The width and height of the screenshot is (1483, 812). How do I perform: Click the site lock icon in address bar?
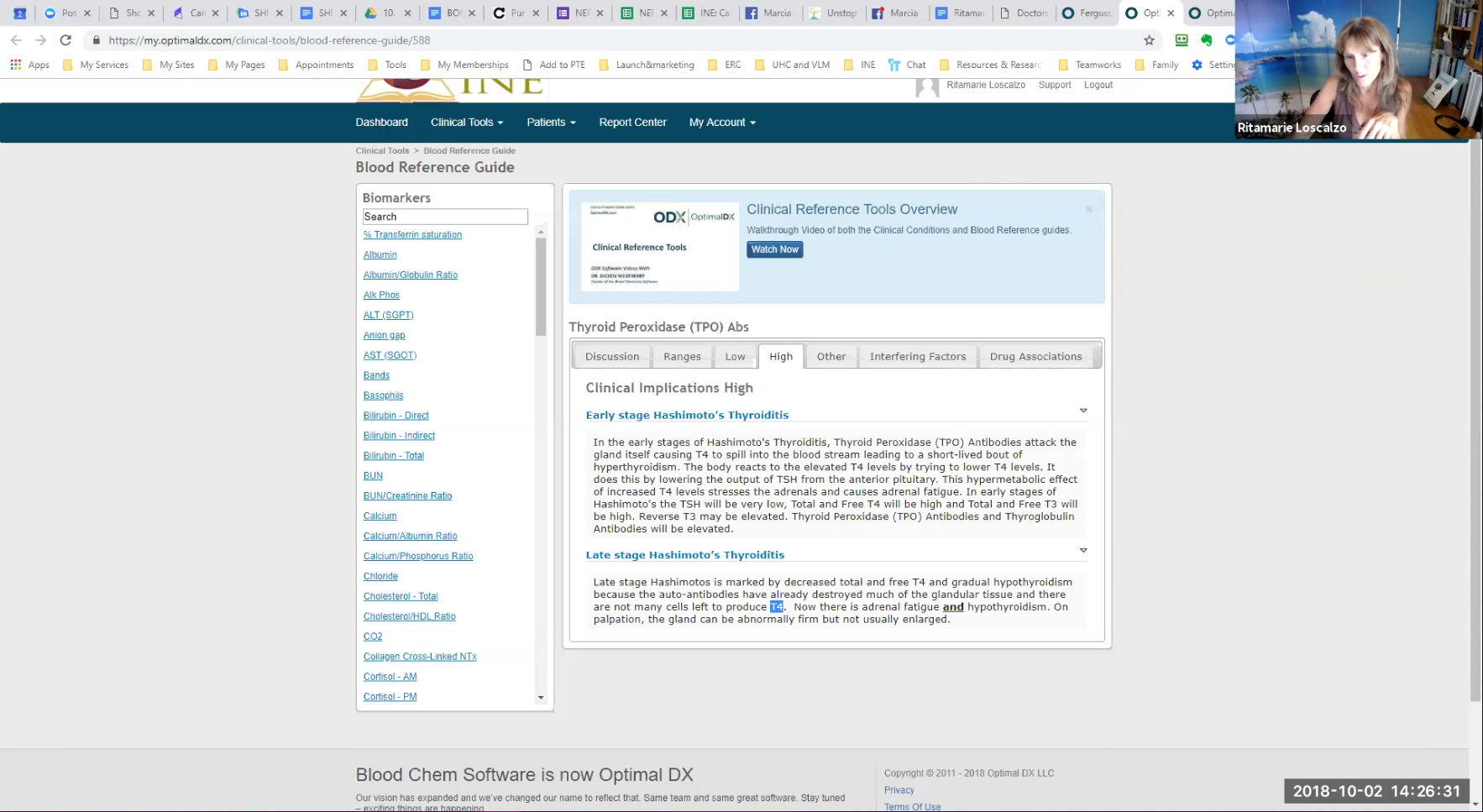97,40
